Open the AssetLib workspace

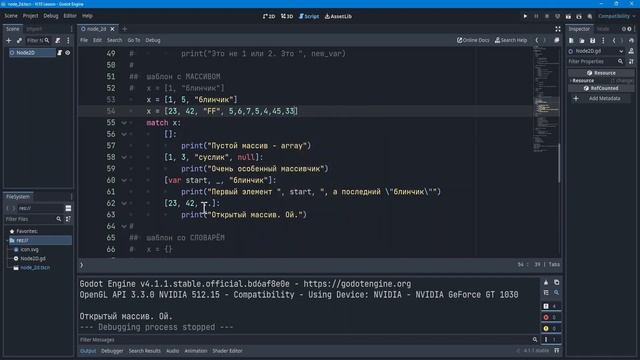click(x=338, y=16)
